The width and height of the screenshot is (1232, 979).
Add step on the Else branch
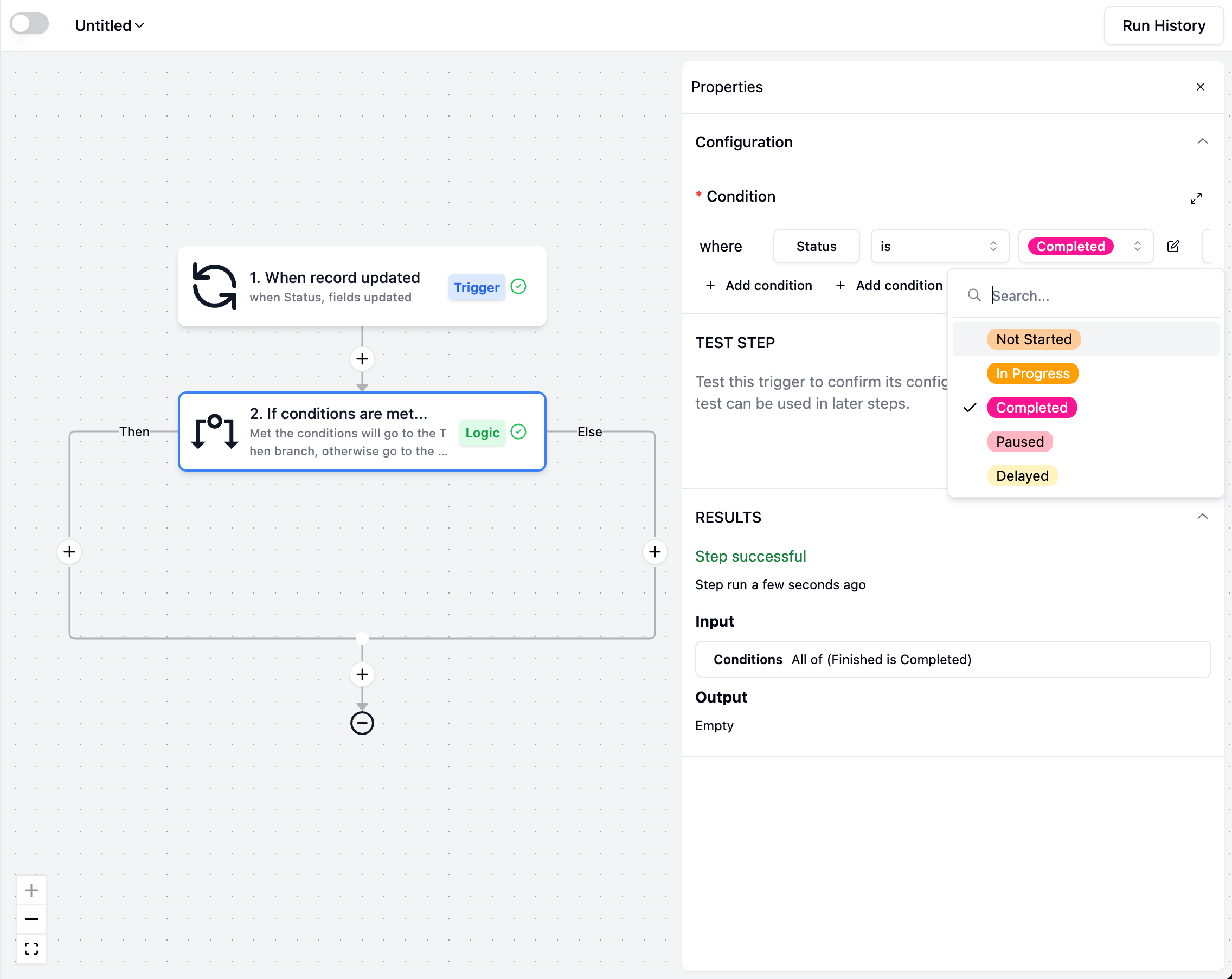point(655,552)
